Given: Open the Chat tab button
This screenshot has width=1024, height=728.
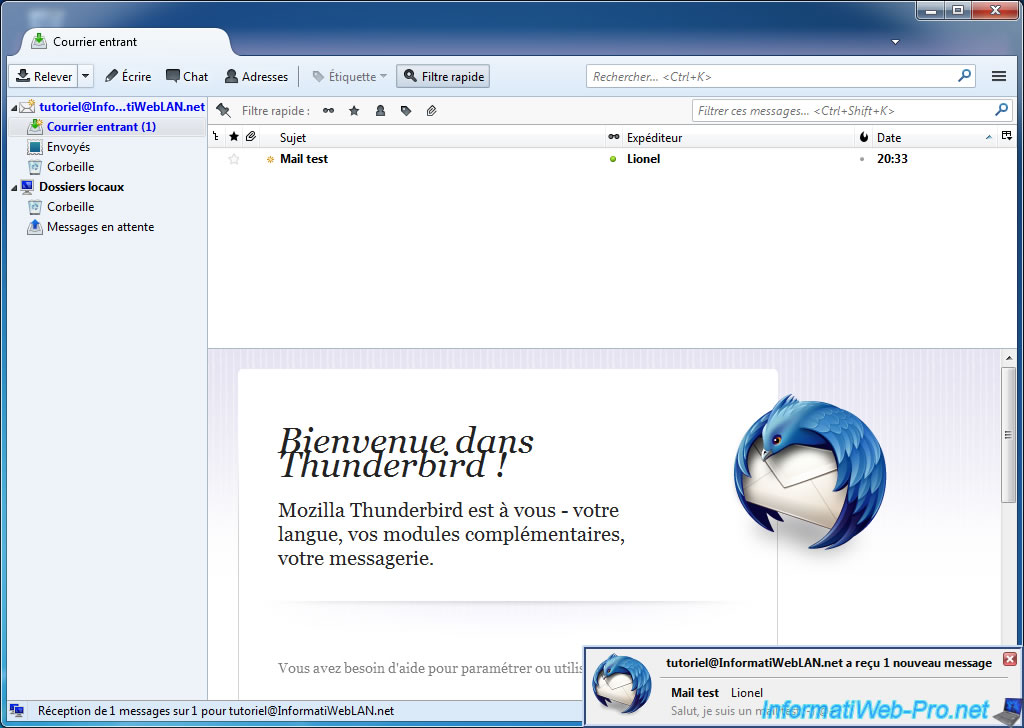Looking at the screenshot, I should (187, 76).
